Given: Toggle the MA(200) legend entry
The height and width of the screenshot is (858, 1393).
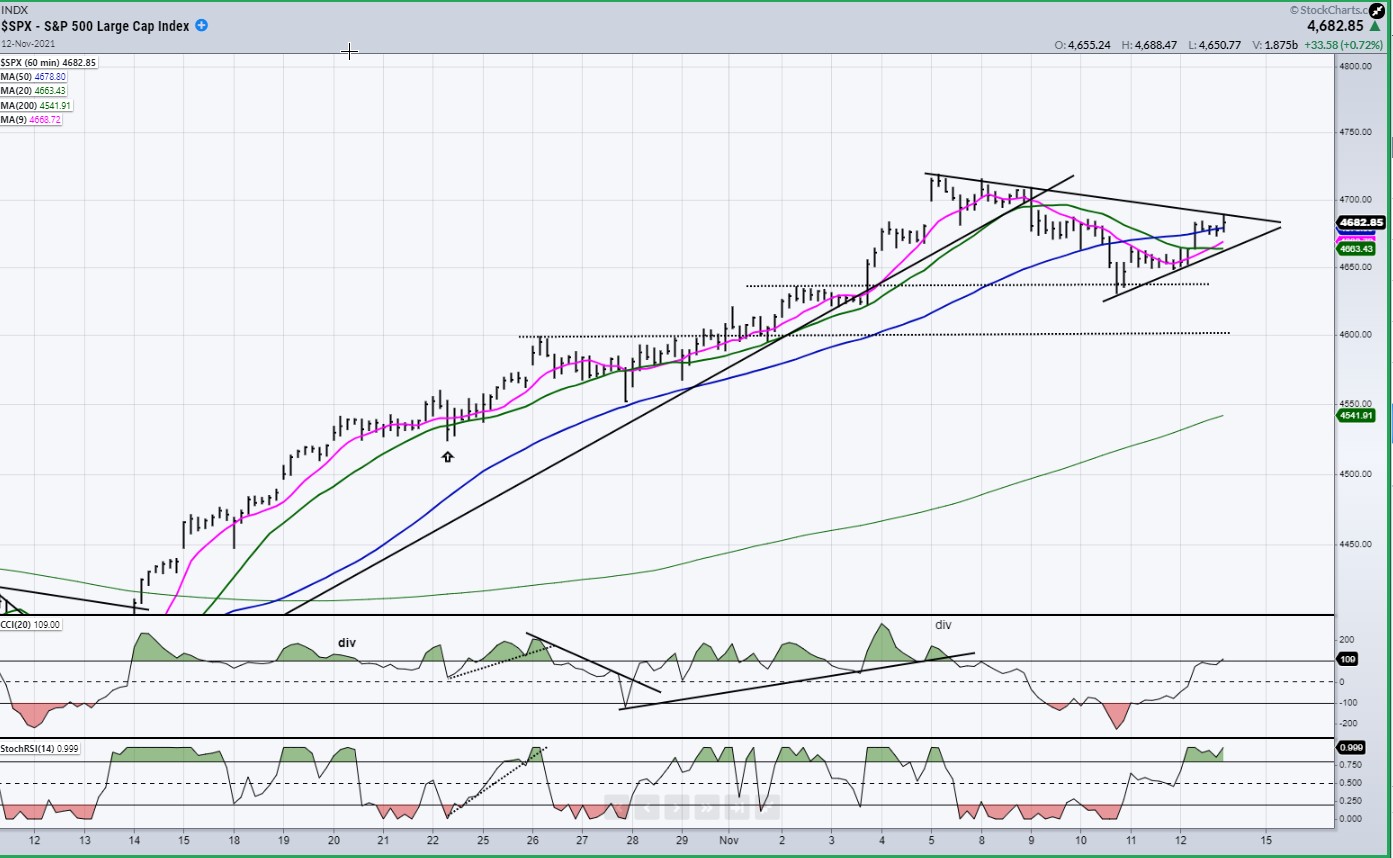Looking at the screenshot, I should click(x=37, y=105).
